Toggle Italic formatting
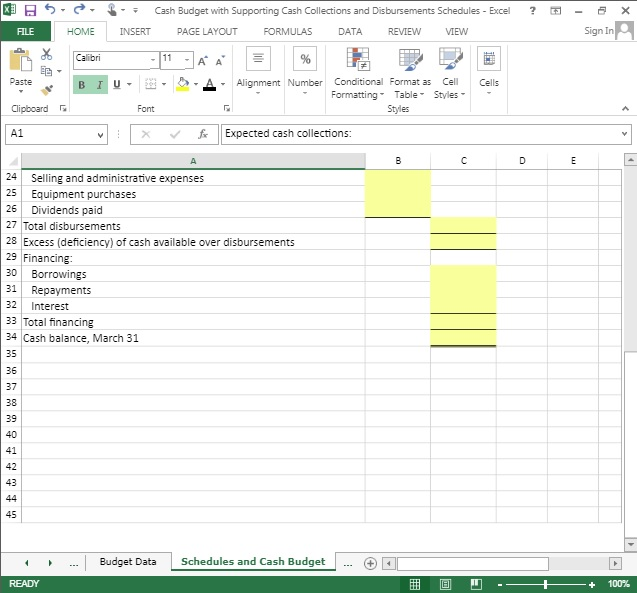 point(100,84)
